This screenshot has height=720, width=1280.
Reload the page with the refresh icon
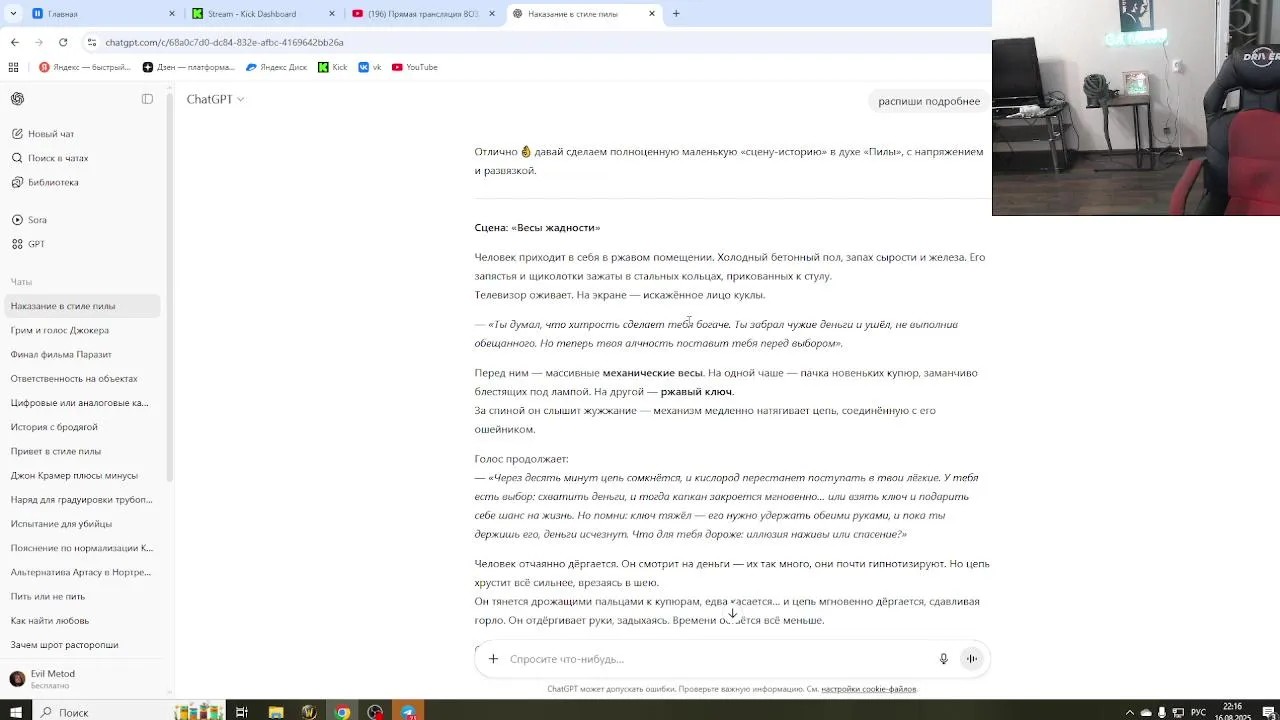point(63,42)
